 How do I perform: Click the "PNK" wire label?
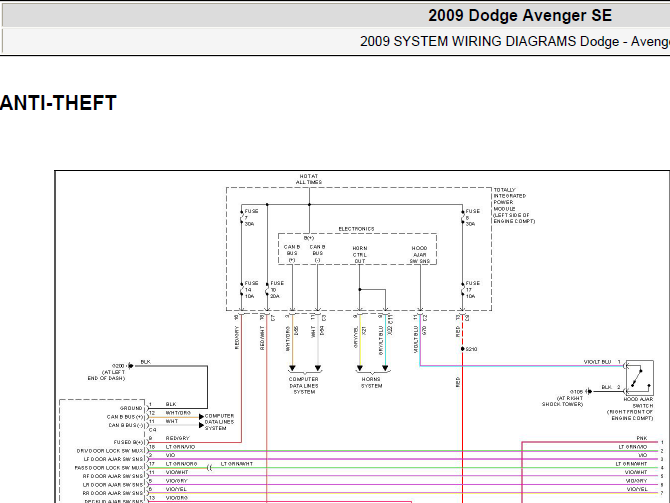pos(641,438)
